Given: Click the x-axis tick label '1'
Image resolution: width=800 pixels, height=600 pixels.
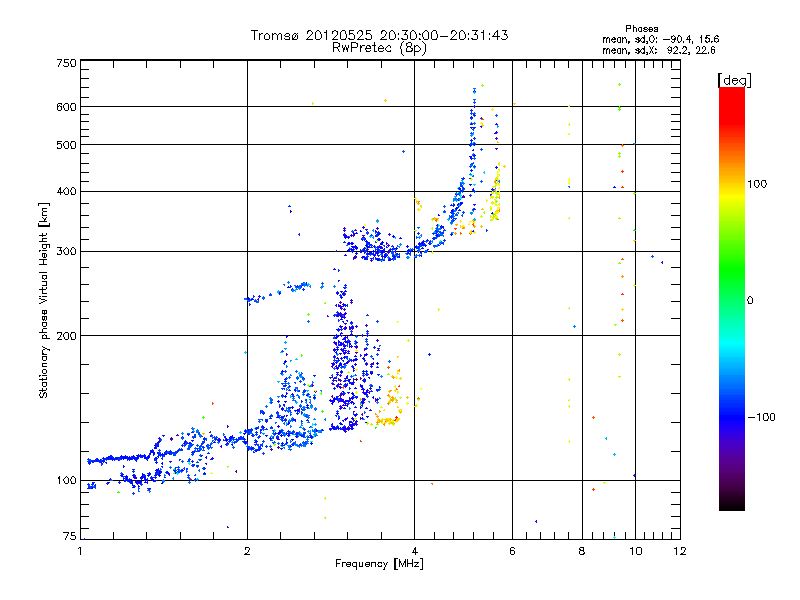Looking at the screenshot, I should [x=80, y=551].
